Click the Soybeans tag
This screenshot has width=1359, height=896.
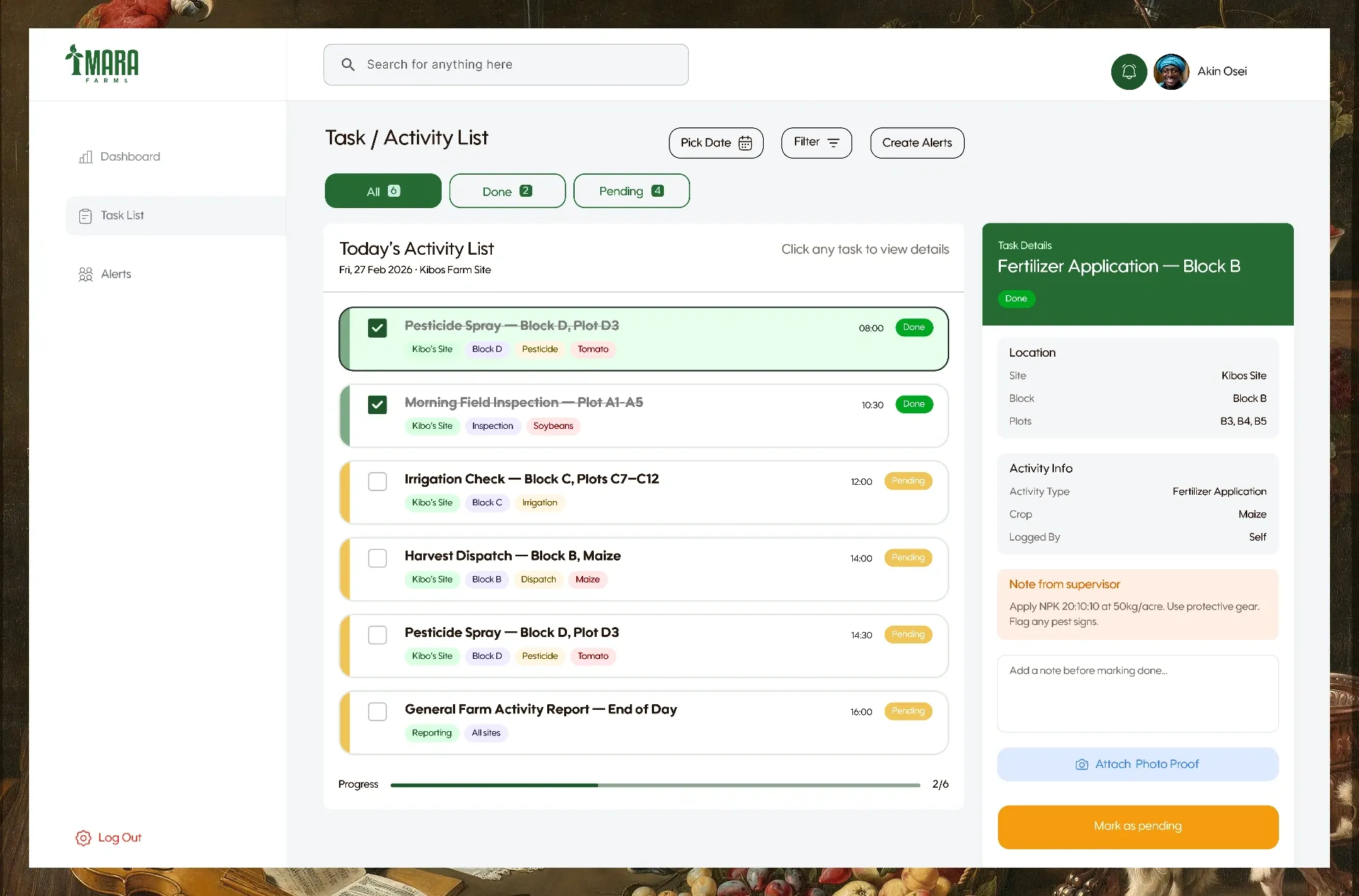pos(553,426)
